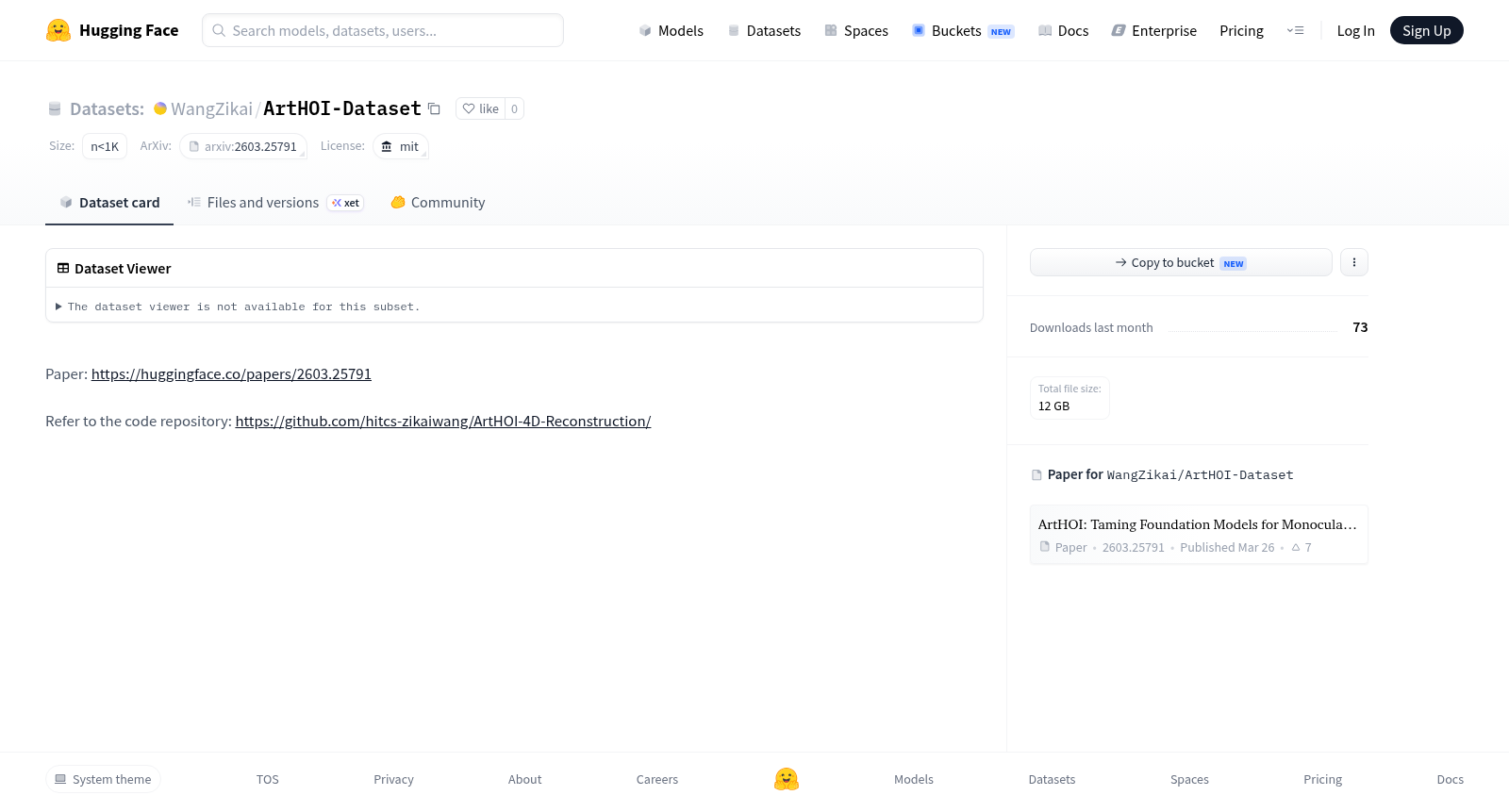This screenshot has height=812, width=1509.
Task: Go to the Pricing page from header
Action: click(1241, 30)
